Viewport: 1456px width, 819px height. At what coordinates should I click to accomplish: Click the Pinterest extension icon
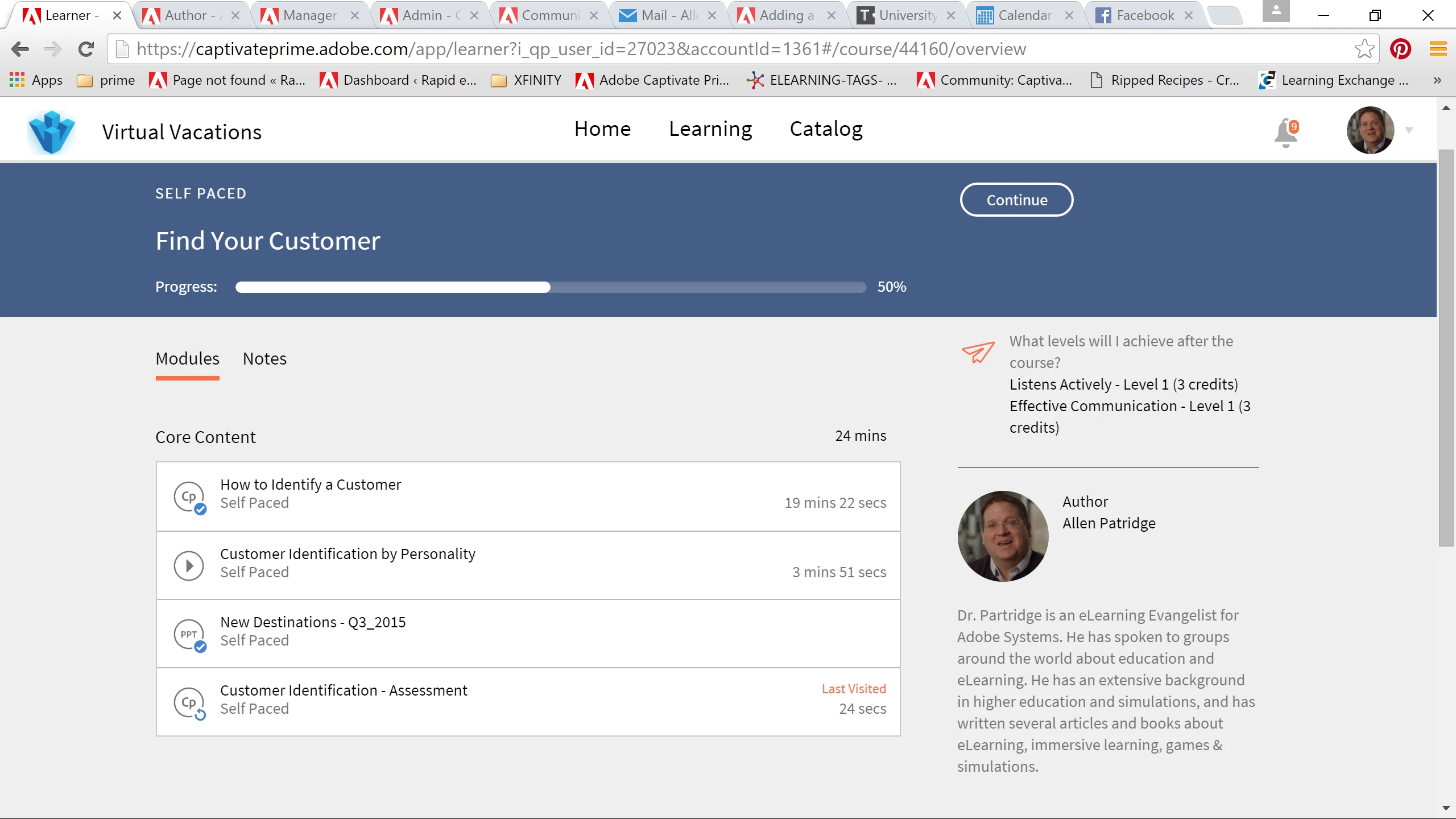click(1400, 49)
